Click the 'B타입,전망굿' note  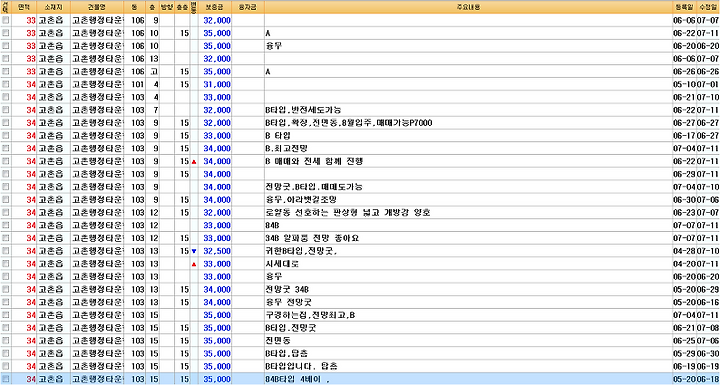click(291, 328)
